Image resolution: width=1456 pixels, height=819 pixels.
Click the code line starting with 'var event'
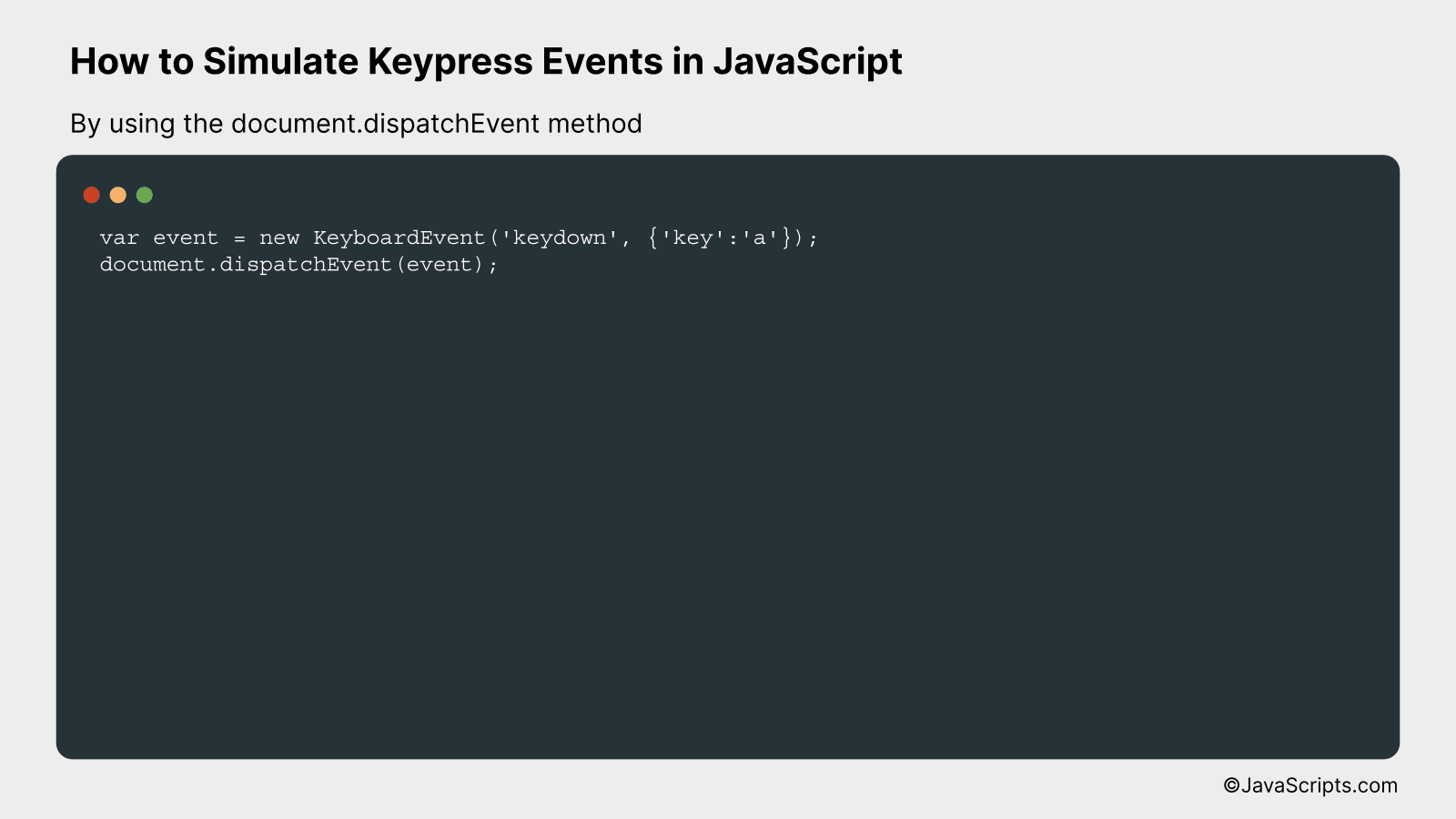(x=459, y=238)
